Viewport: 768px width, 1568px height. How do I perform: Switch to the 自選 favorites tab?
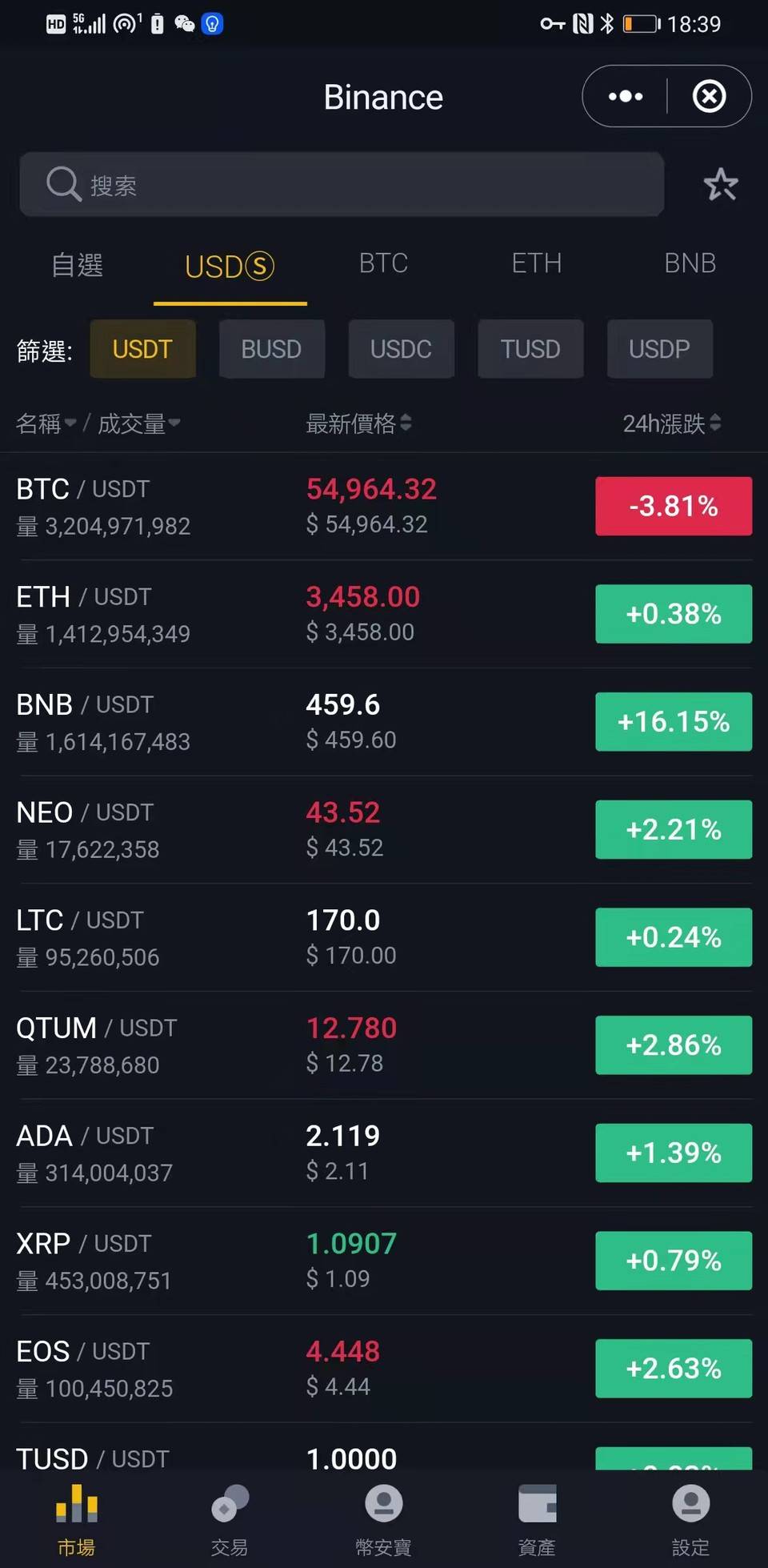click(x=77, y=265)
